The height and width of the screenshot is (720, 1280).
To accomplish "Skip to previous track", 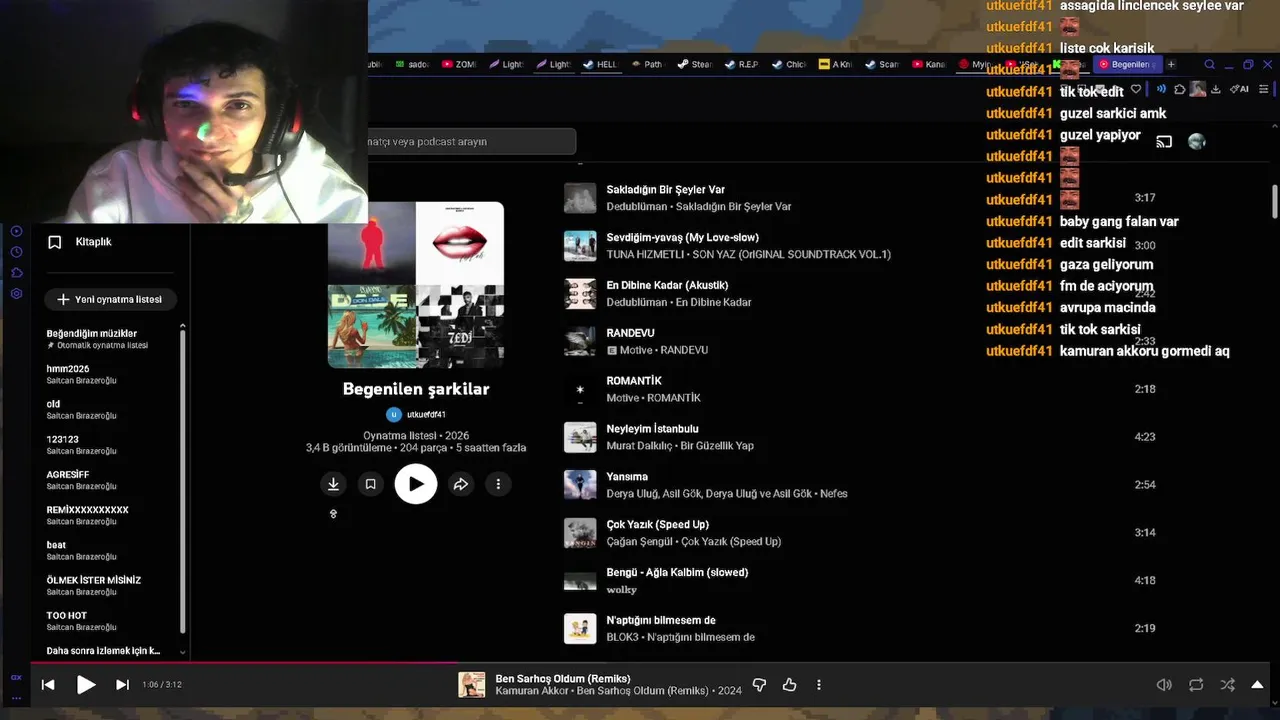I will point(48,685).
